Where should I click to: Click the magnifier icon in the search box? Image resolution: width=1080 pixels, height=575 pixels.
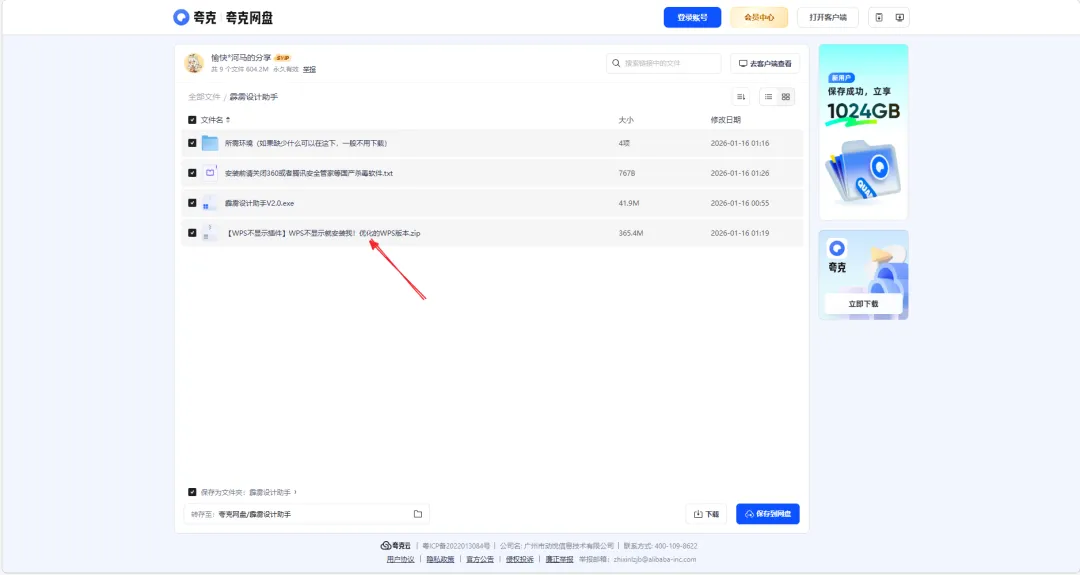[616, 63]
